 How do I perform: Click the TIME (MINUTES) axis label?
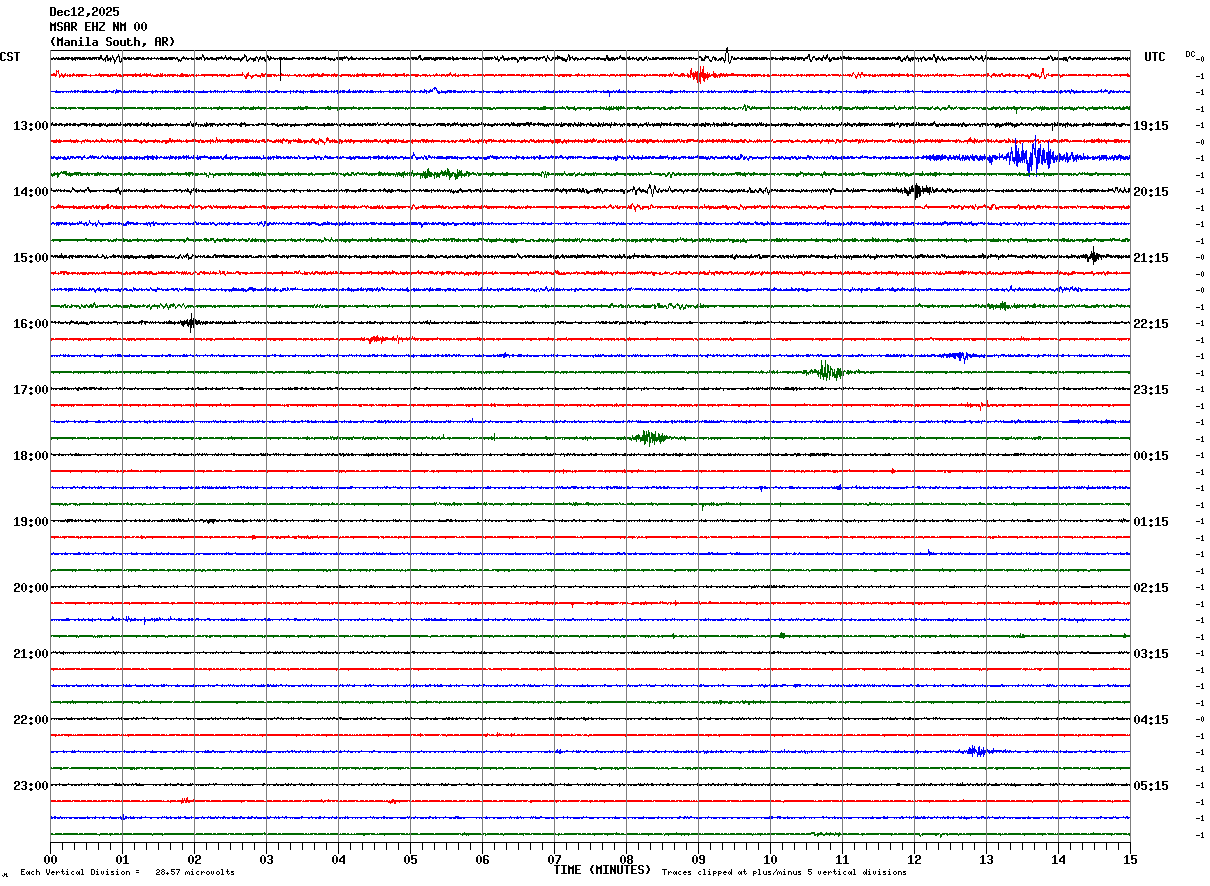[602, 870]
